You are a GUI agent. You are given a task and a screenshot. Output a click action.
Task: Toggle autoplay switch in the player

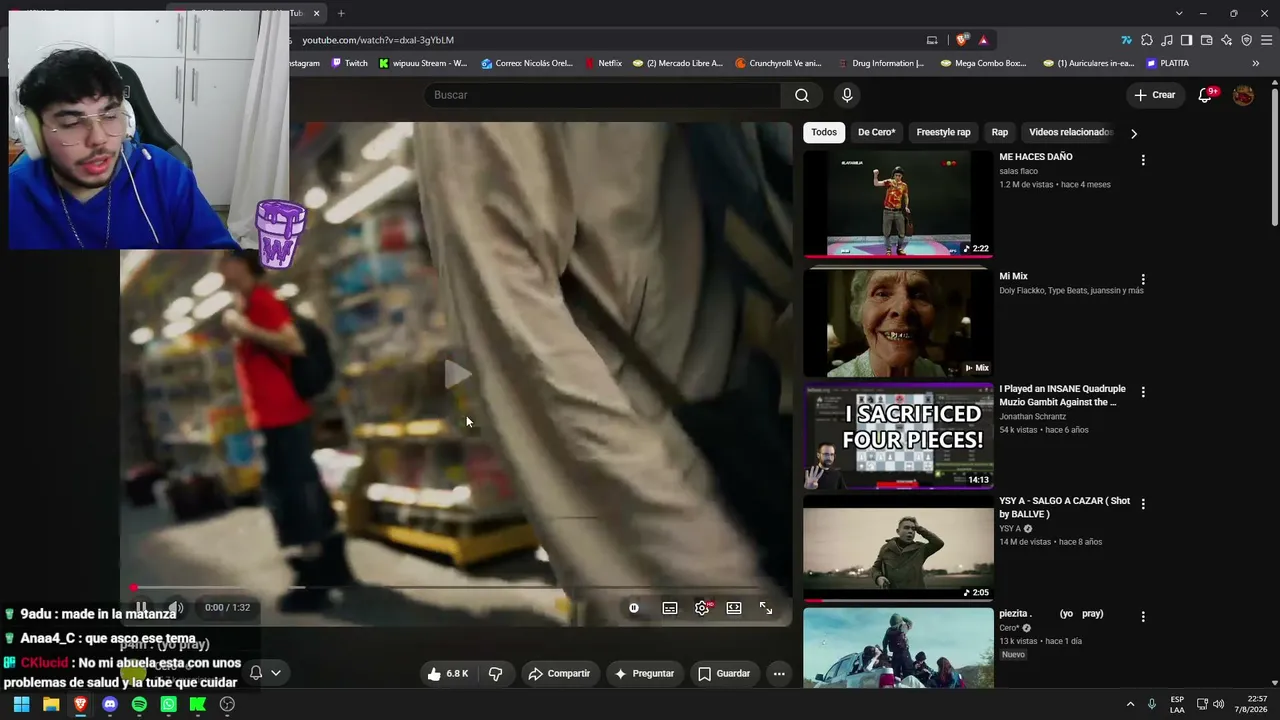[x=634, y=608]
